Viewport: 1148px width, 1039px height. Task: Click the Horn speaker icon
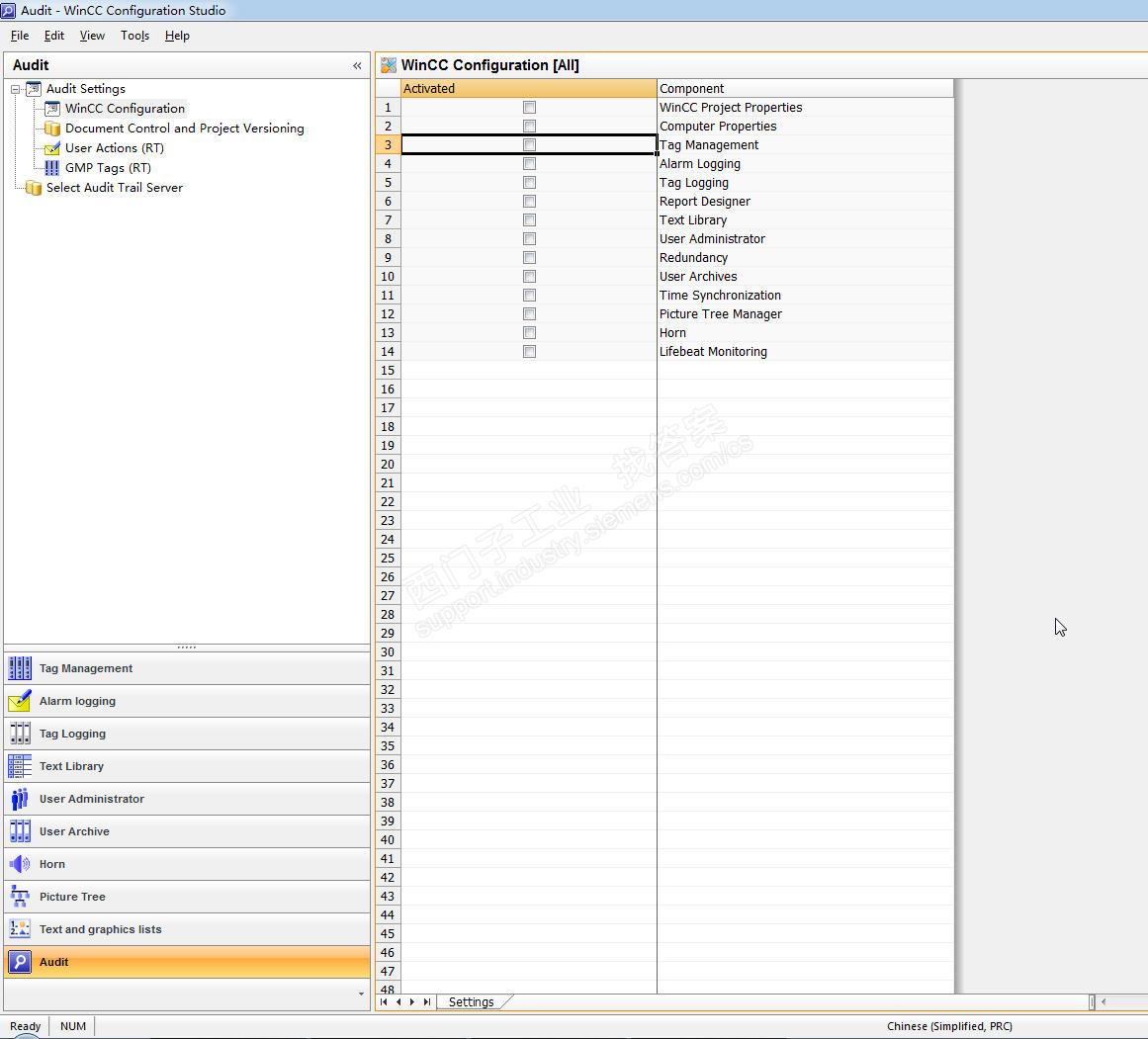[20, 864]
